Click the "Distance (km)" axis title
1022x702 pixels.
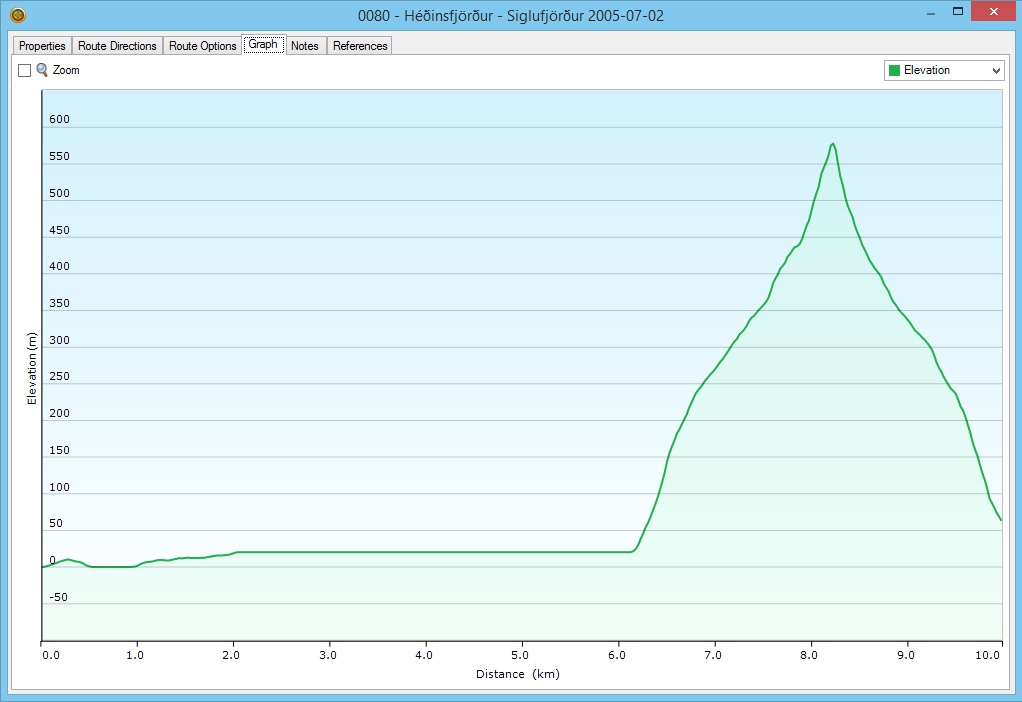point(517,674)
